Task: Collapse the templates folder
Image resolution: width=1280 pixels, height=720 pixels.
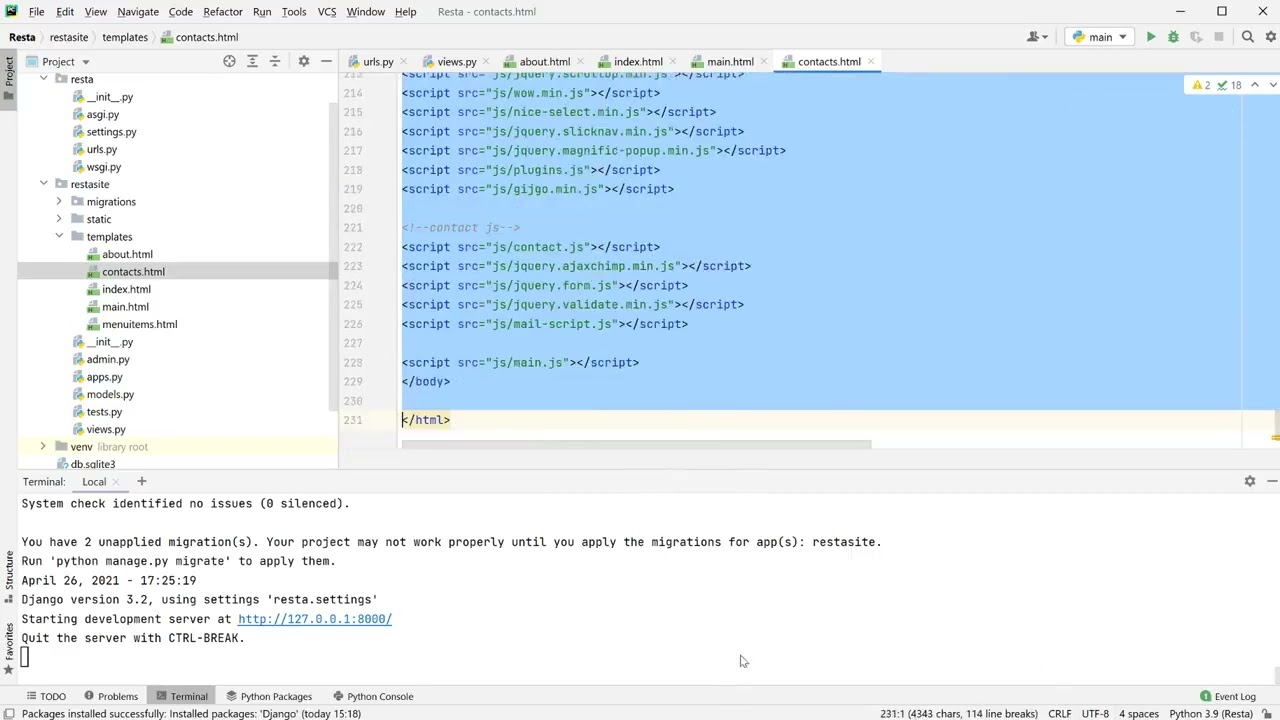Action: (58, 237)
